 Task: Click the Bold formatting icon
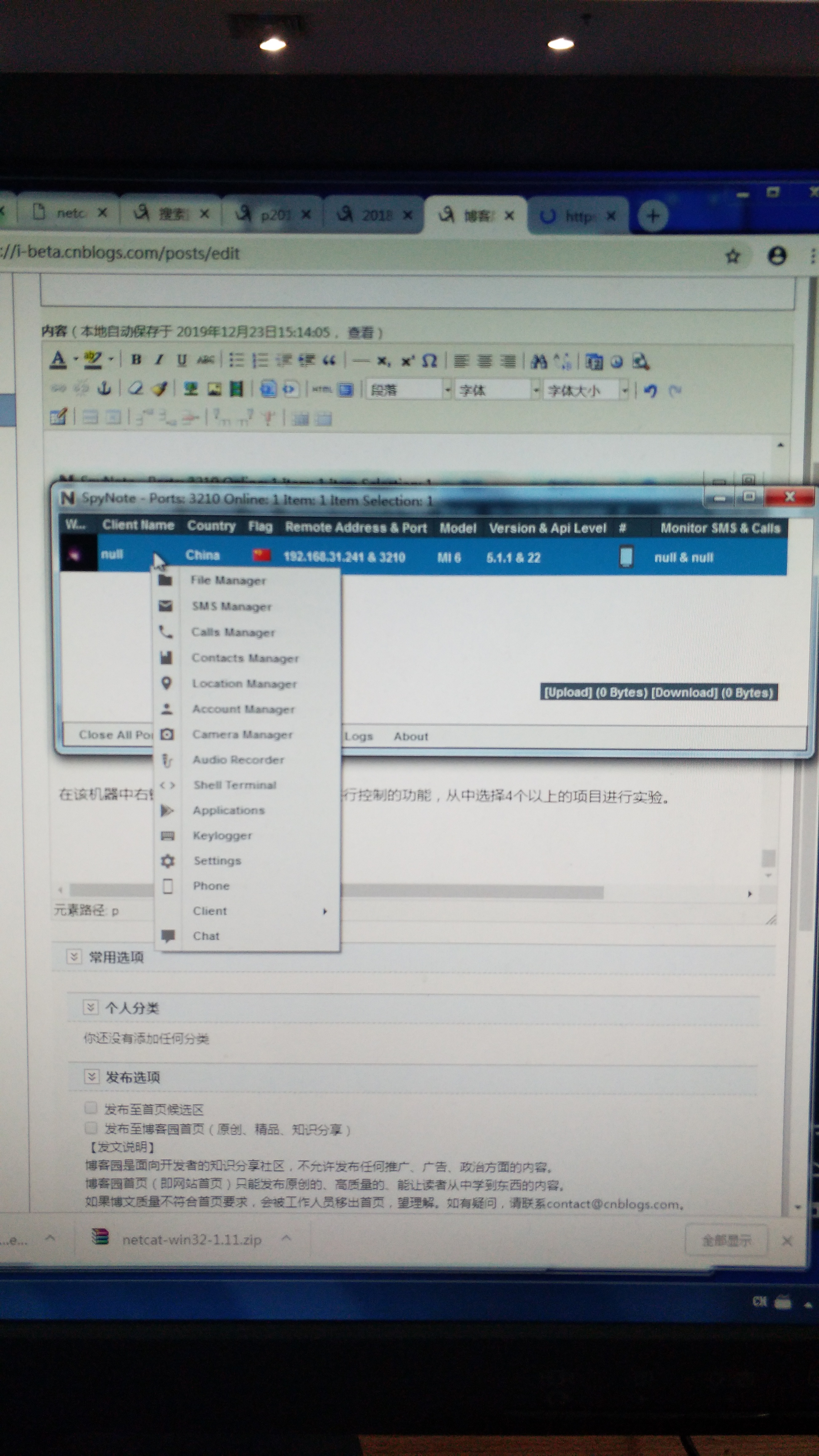click(136, 360)
